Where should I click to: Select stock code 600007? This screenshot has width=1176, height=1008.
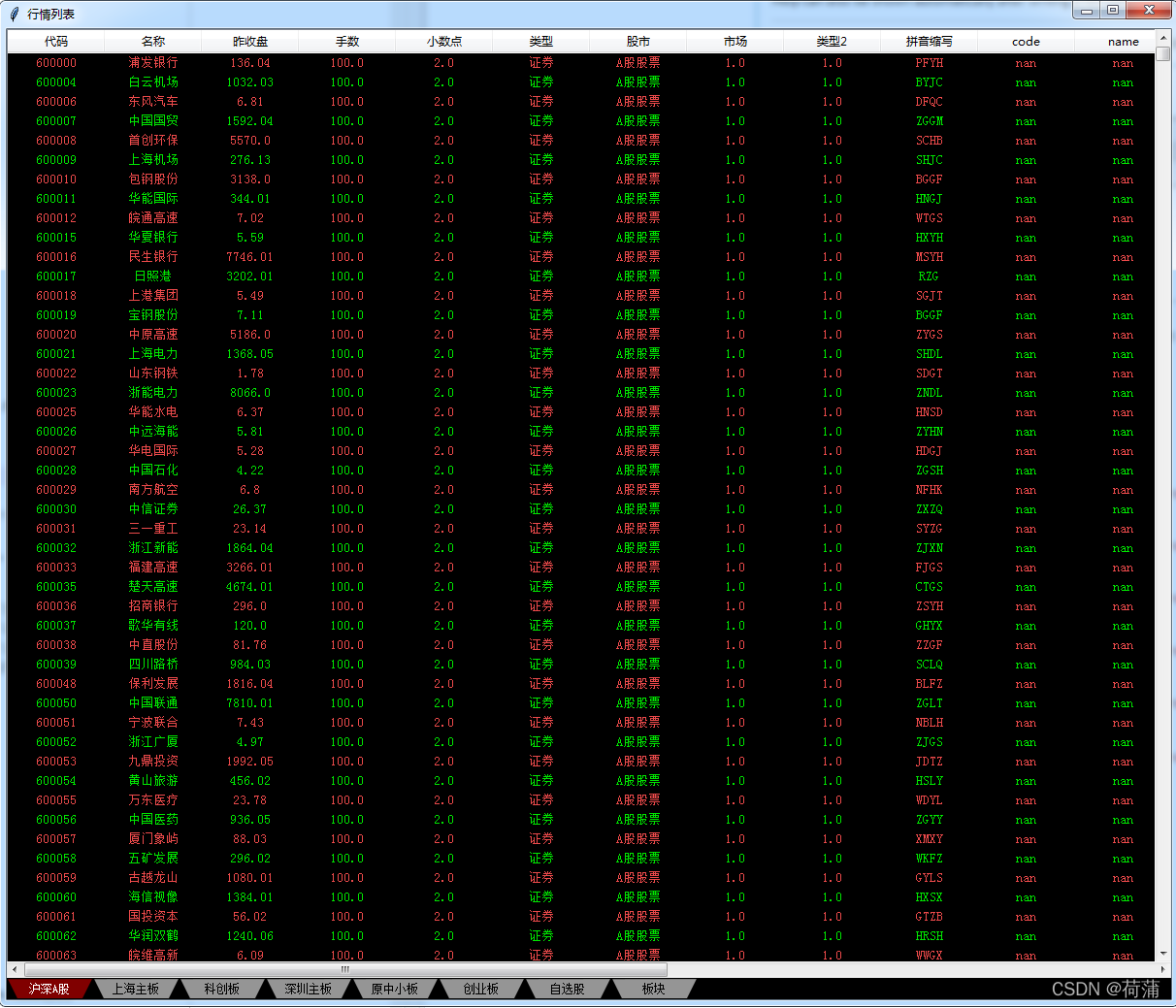[56, 121]
